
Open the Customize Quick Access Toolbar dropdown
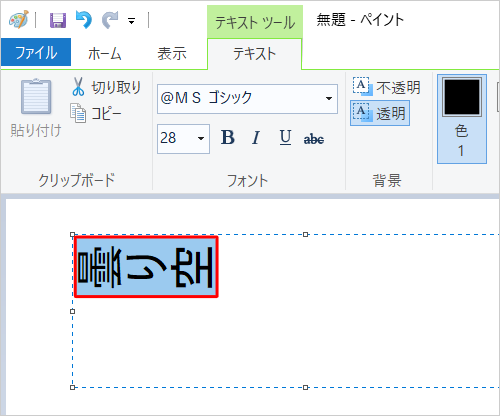coord(132,21)
